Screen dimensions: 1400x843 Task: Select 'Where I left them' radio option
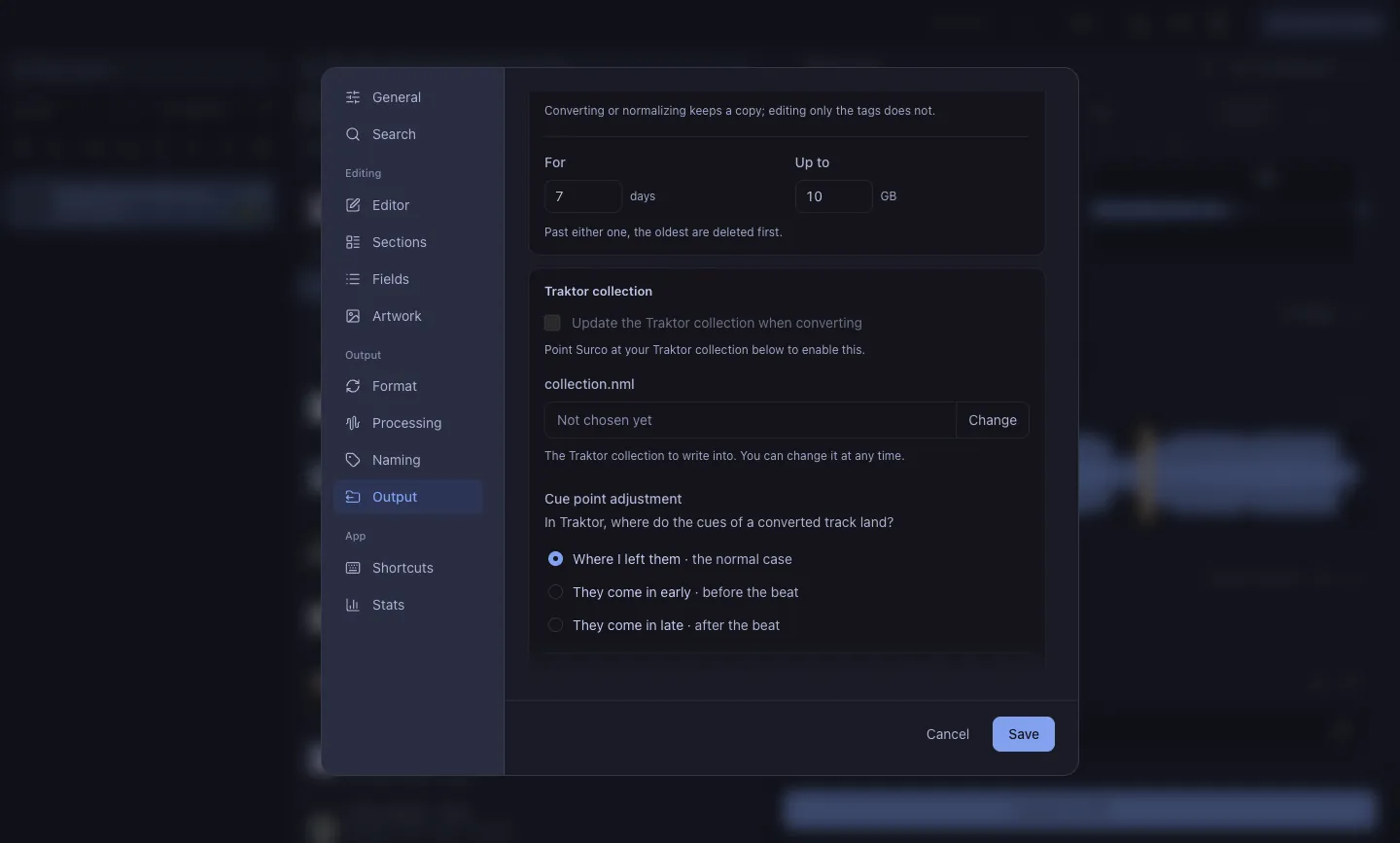(x=555, y=559)
